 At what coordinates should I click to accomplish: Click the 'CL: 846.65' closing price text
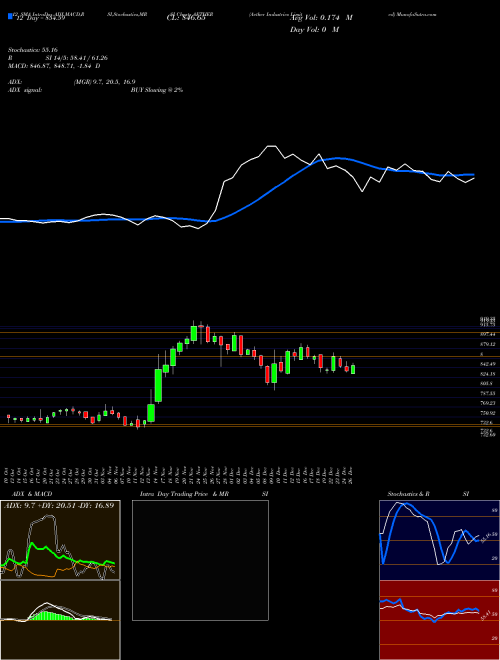click(x=186, y=19)
